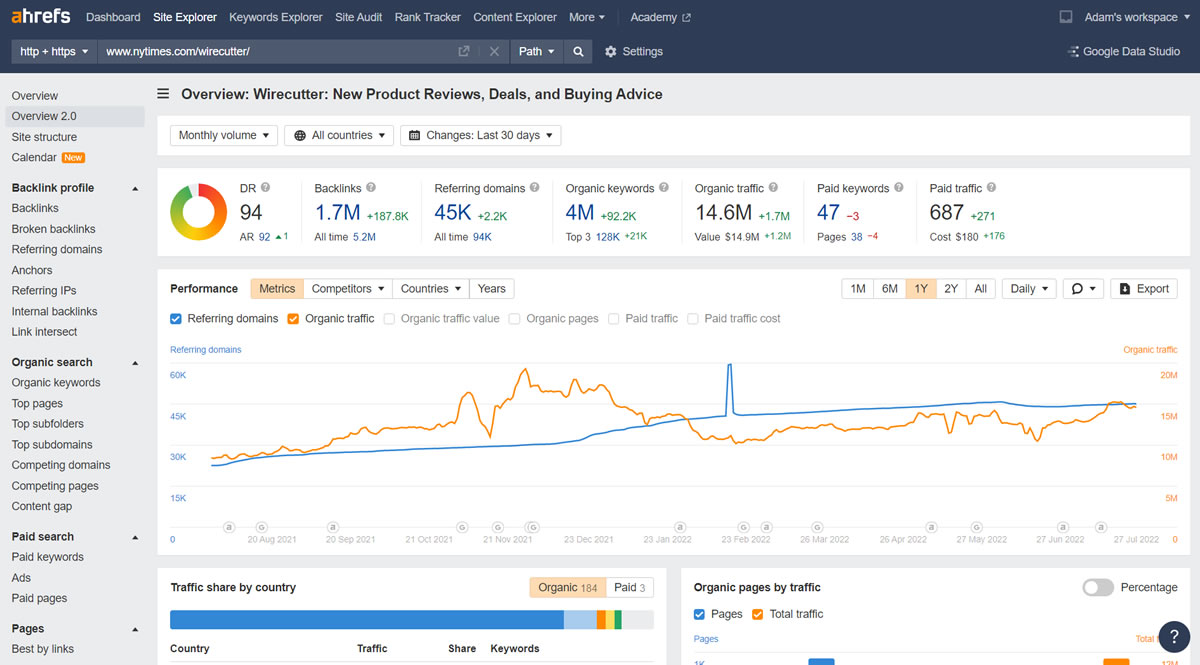Go to Keywords Explorer
Screen dimensions: 1200x665
[276, 17]
